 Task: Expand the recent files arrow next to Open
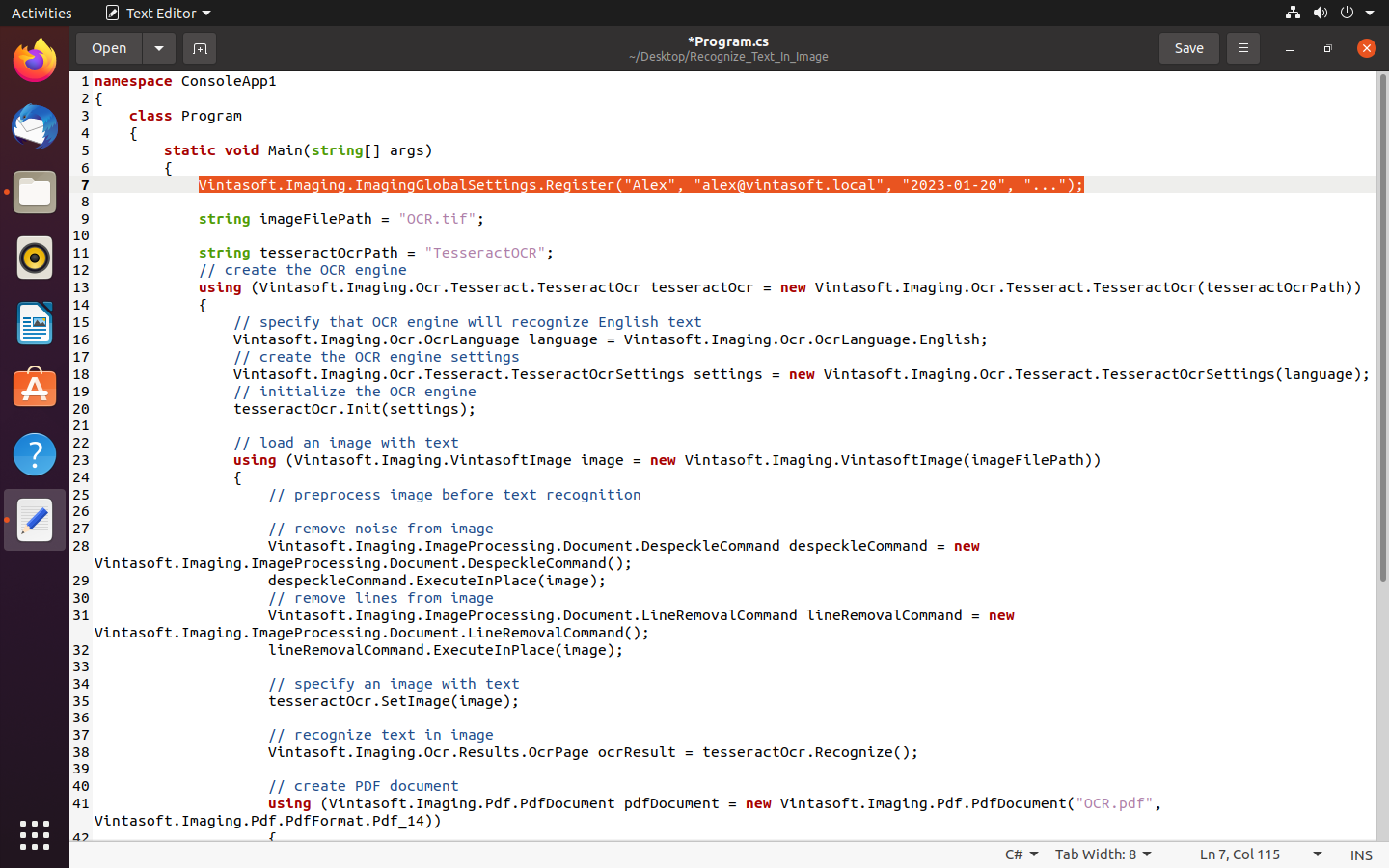point(159,48)
